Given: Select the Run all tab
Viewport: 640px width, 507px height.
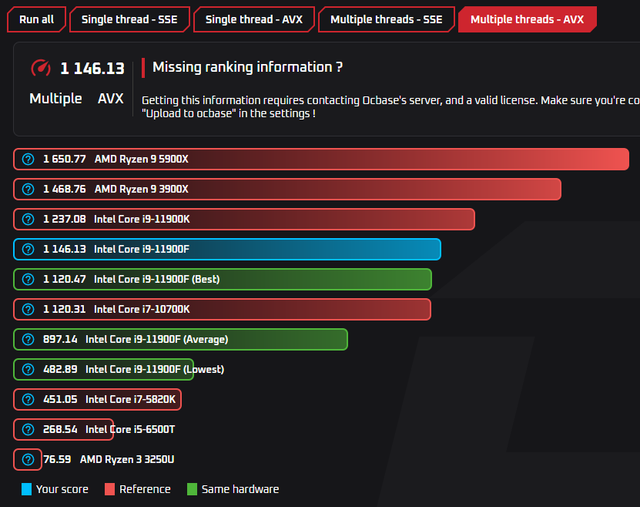Looking at the screenshot, I should [x=36, y=20].
